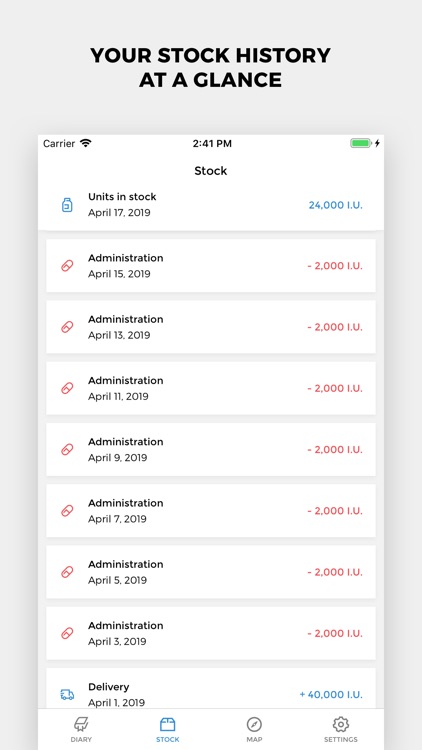Tap the vial icon beside Units in stock
Screen dimensions: 422x750
point(67,205)
